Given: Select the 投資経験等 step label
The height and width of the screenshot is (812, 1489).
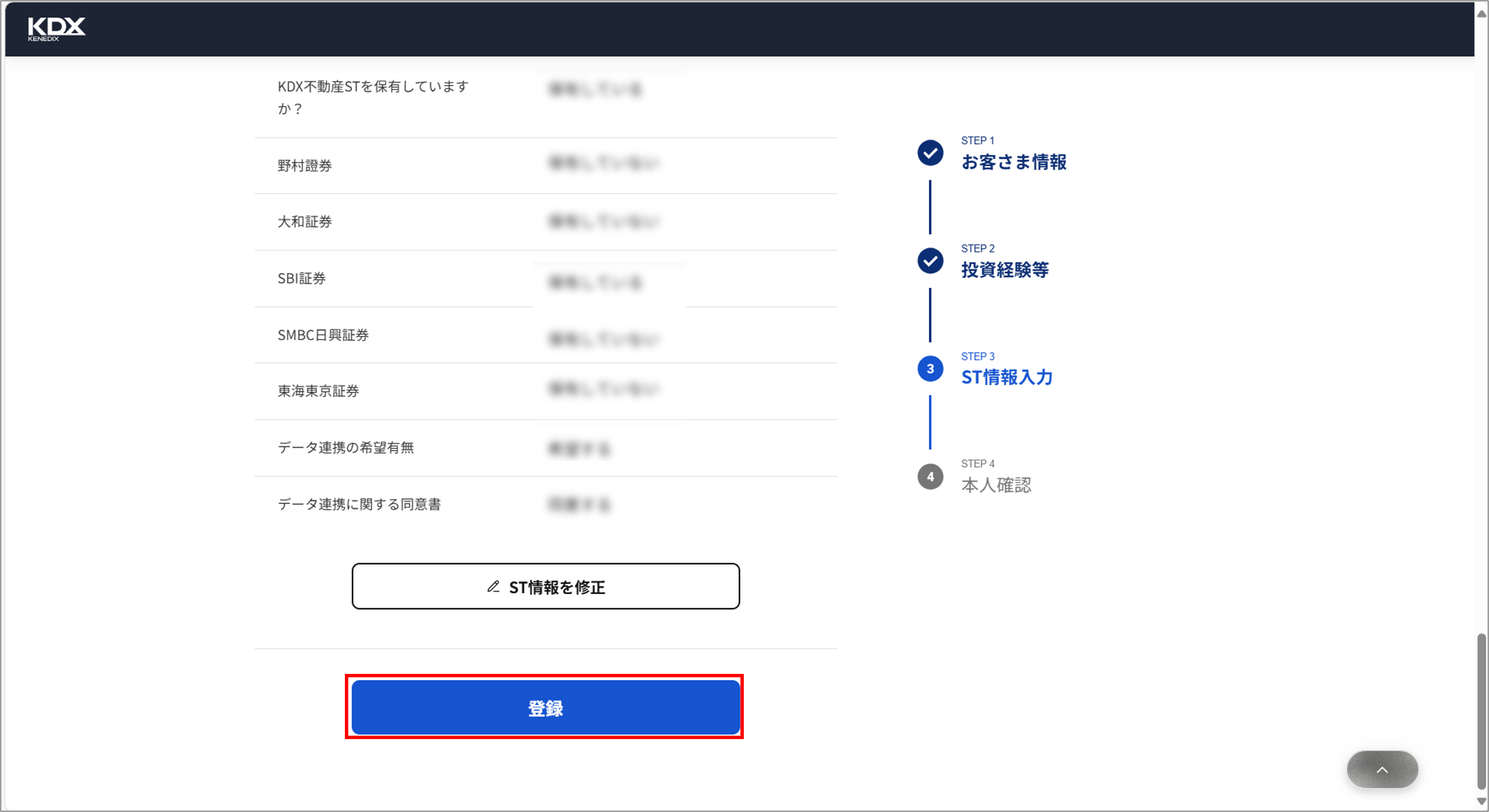Looking at the screenshot, I should click(x=1005, y=270).
